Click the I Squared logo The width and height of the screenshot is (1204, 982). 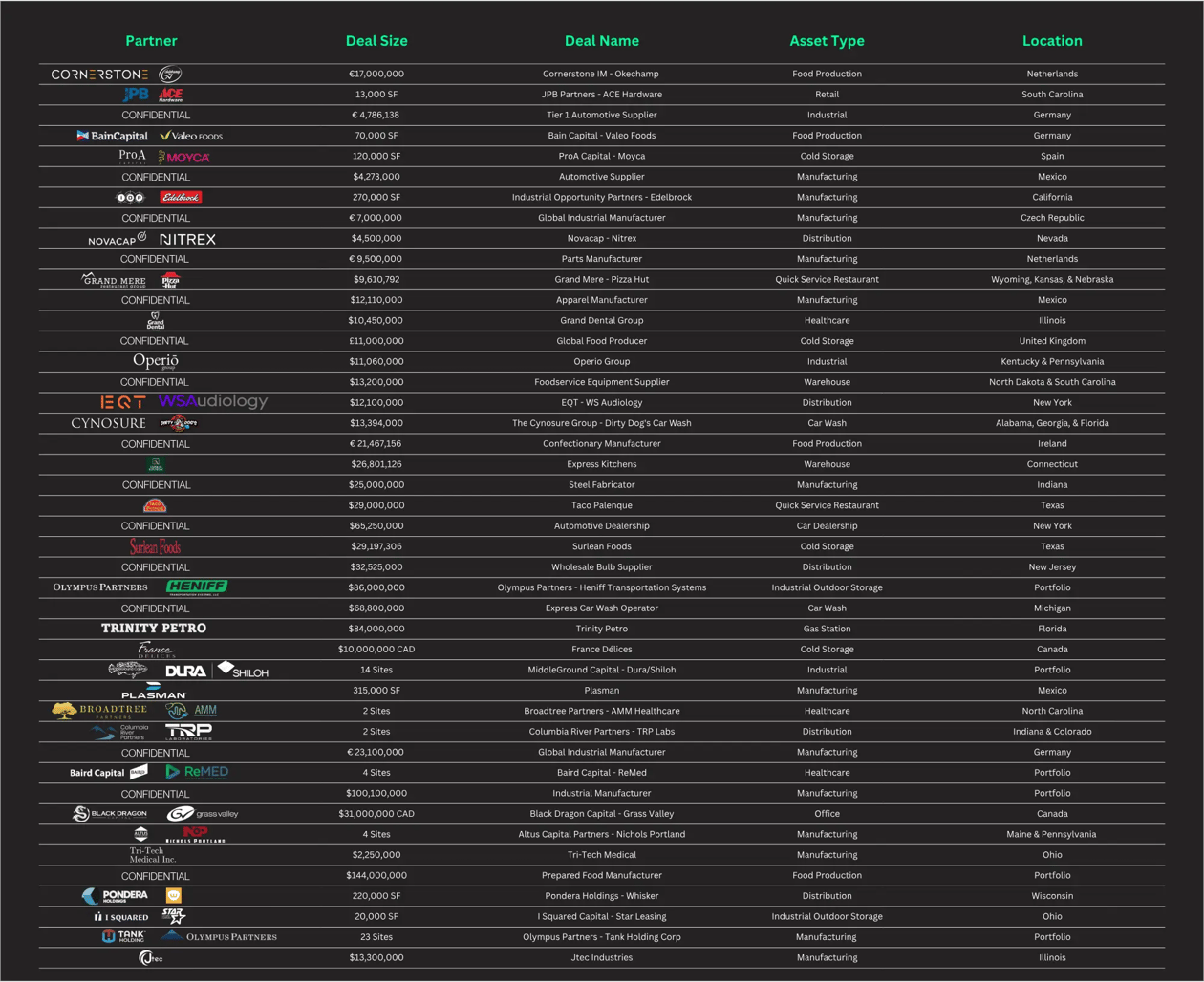click(120, 917)
